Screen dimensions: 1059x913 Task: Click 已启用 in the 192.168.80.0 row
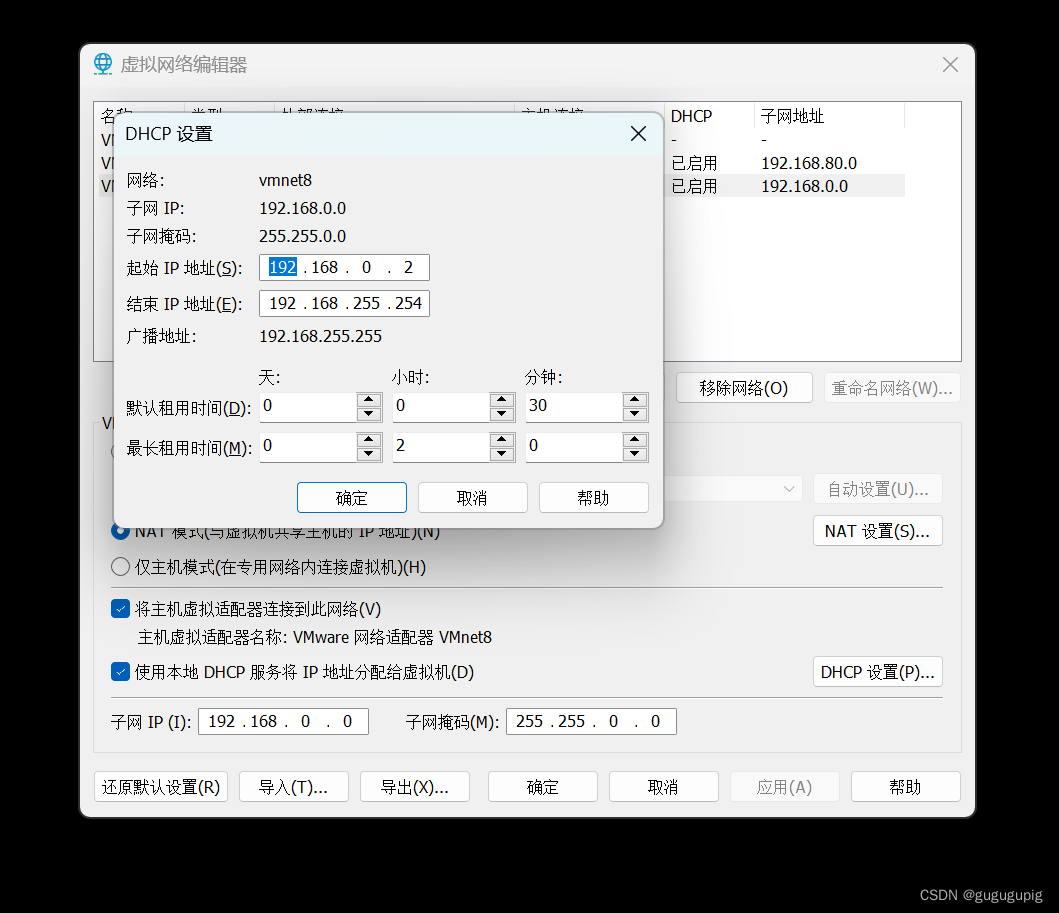tap(694, 163)
